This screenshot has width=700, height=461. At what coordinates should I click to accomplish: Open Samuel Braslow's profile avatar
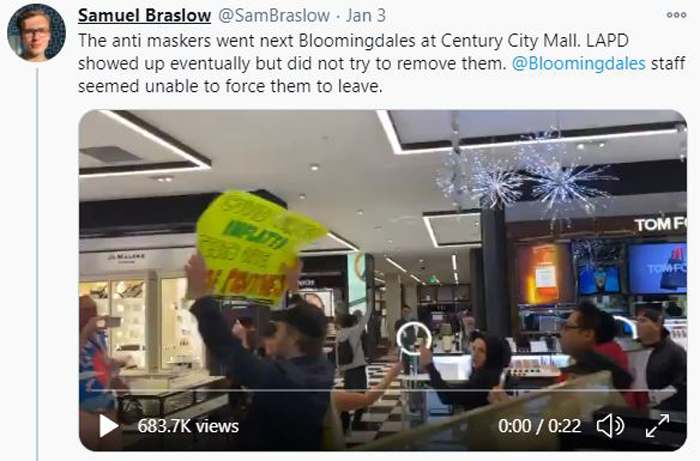coord(37,33)
